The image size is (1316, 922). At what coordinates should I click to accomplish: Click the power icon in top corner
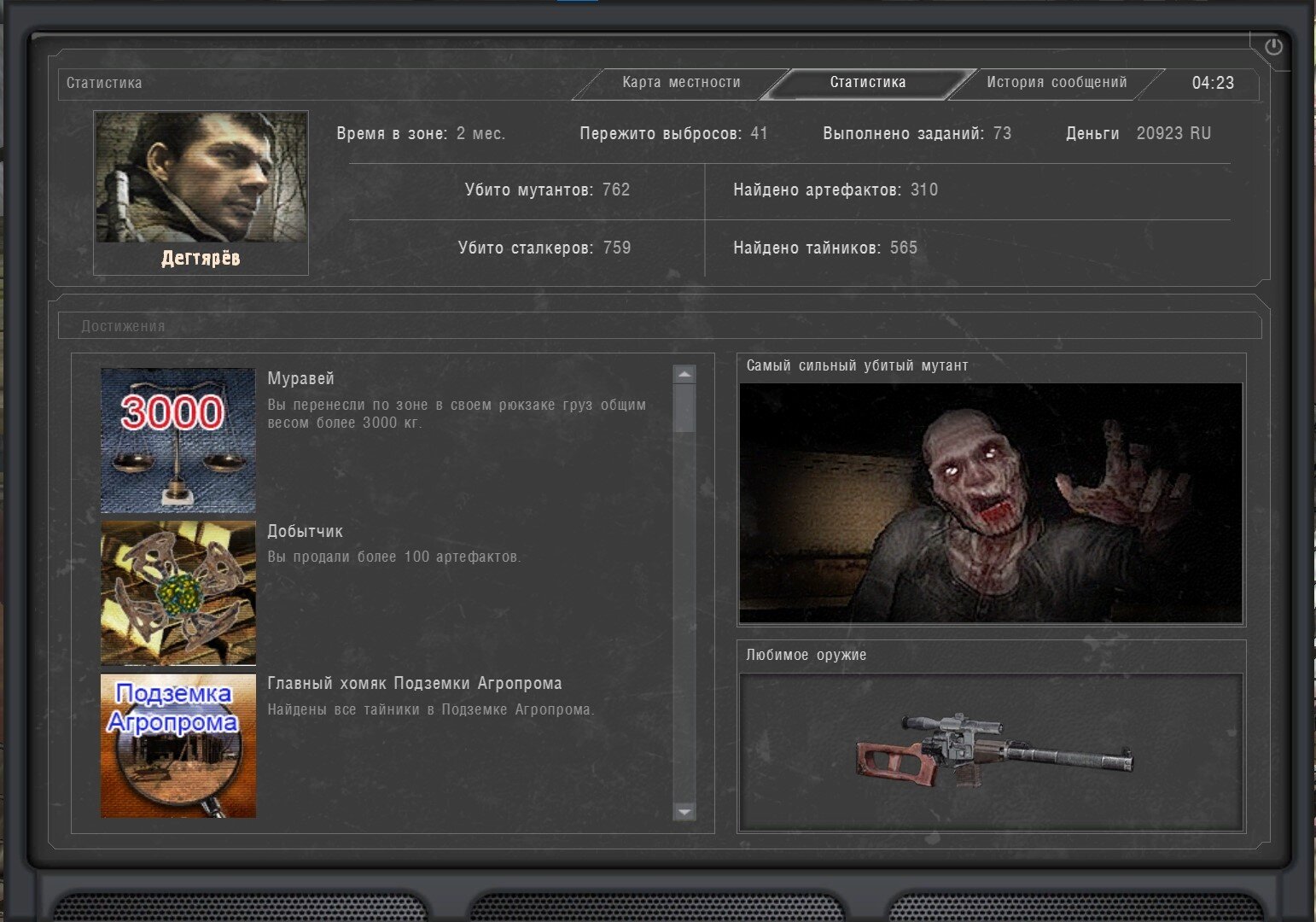point(1273,47)
